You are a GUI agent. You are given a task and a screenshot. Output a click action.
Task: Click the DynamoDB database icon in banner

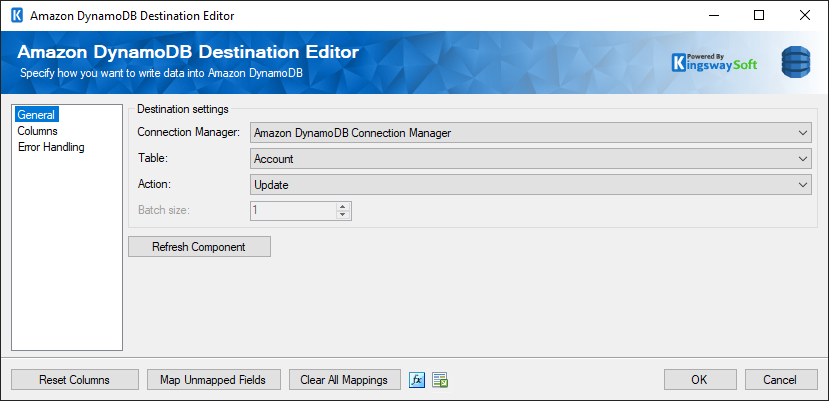[796, 62]
